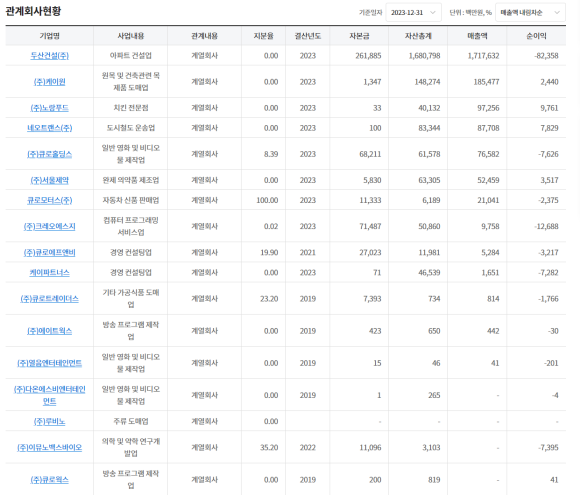Select the 도시철도 운송업 business cell
This screenshot has width=580, height=495.
(131, 128)
